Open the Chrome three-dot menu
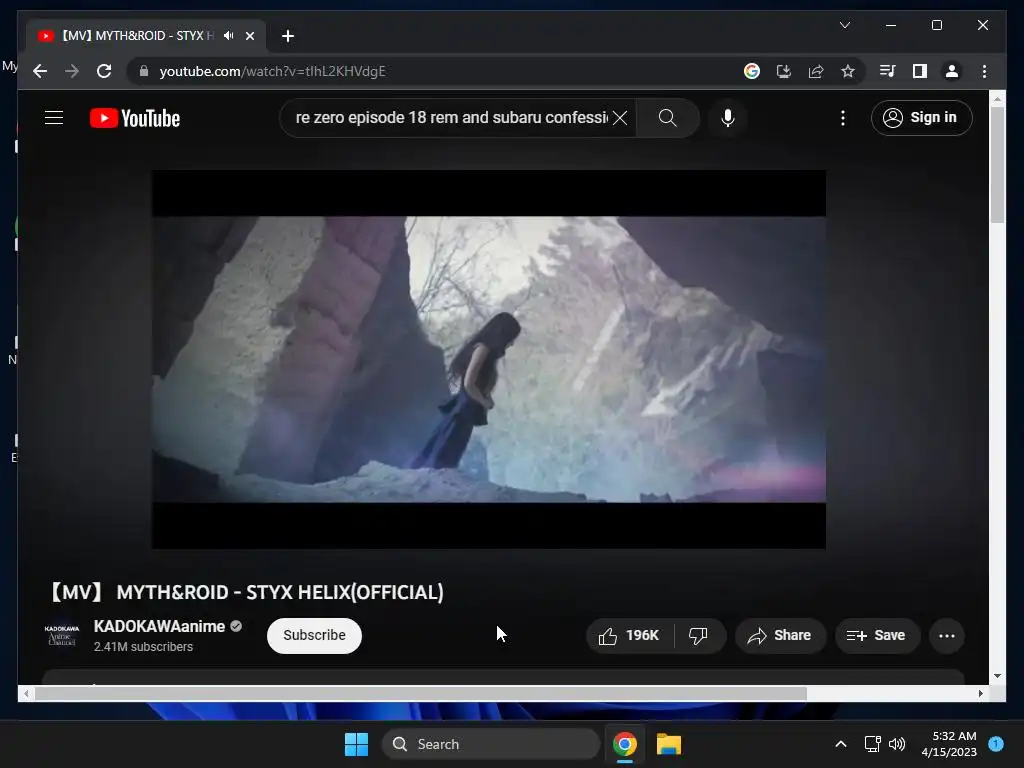Viewport: 1024px width, 768px height. 984,71
